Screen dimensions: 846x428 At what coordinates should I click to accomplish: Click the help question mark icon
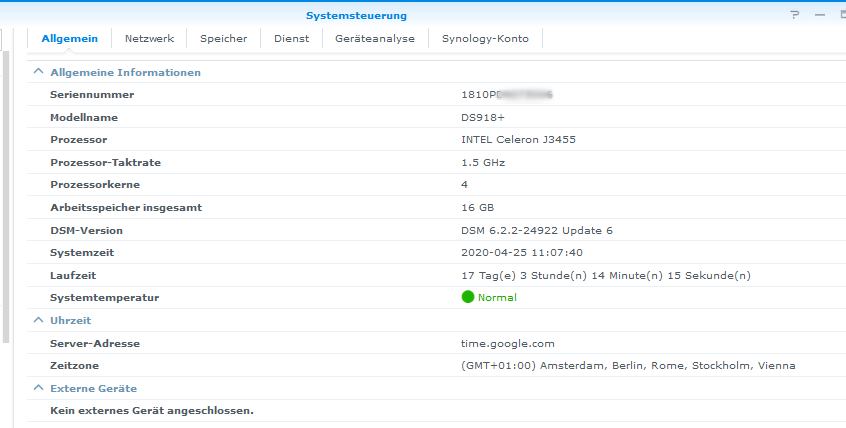(794, 15)
